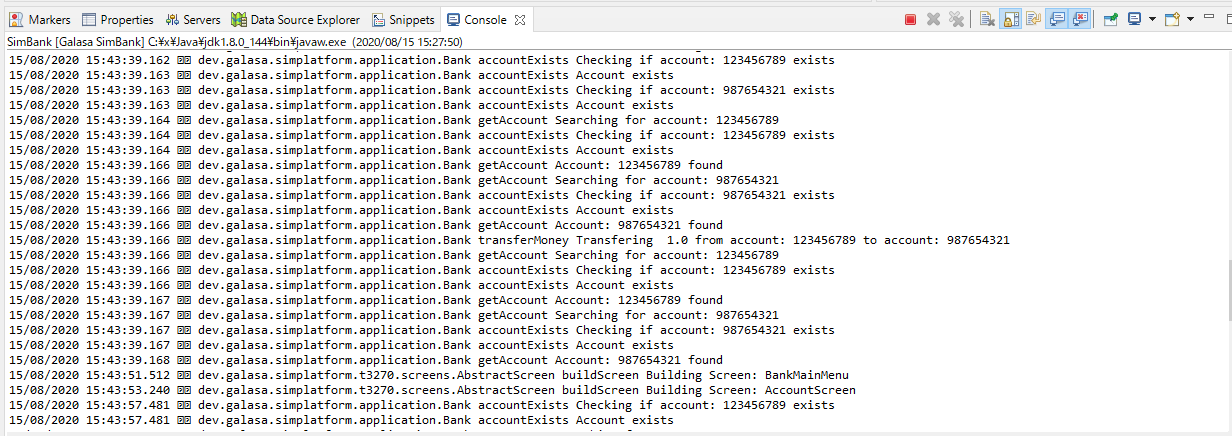Pin the console view

point(1110,19)
